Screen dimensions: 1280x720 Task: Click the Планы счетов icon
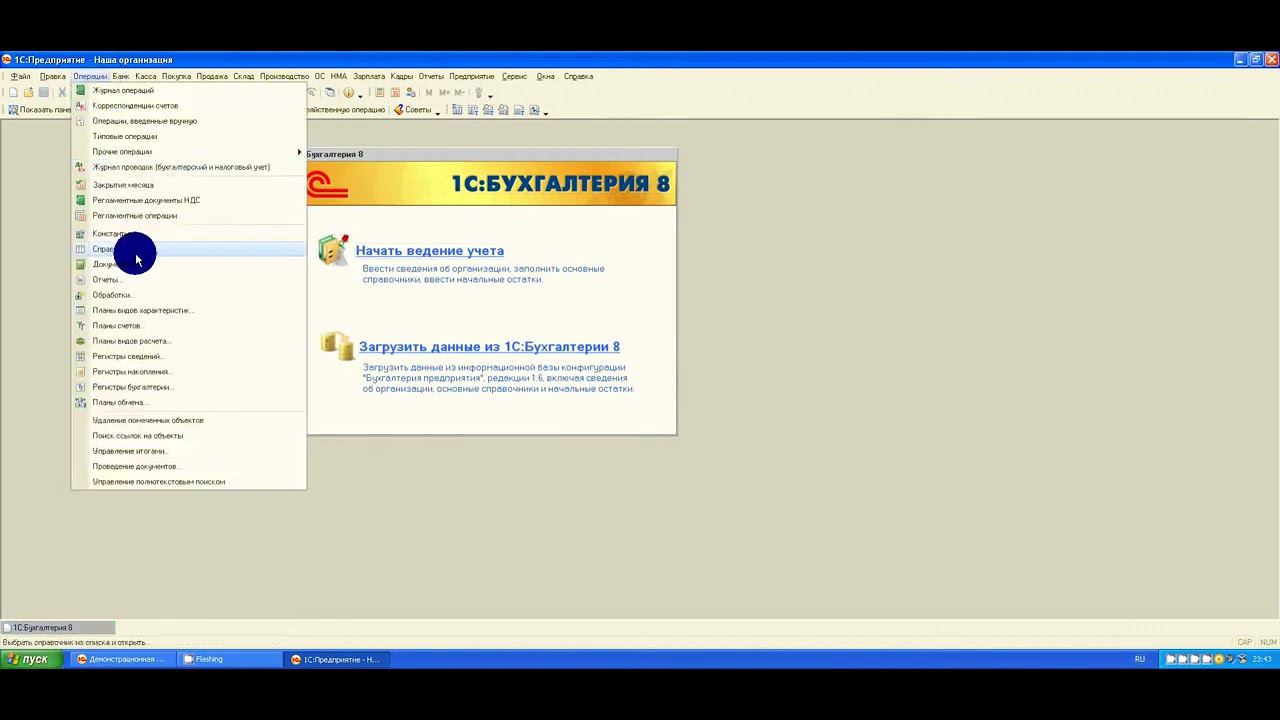81,326
